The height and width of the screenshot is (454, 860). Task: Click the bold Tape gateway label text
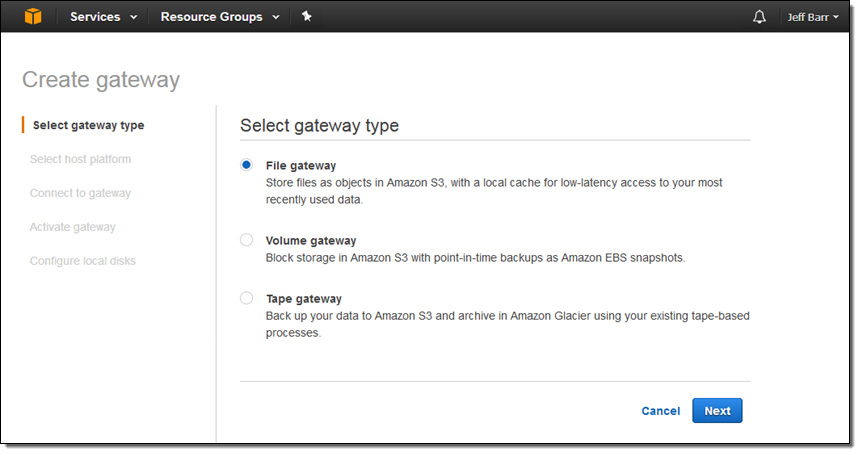tap(303, 299)
